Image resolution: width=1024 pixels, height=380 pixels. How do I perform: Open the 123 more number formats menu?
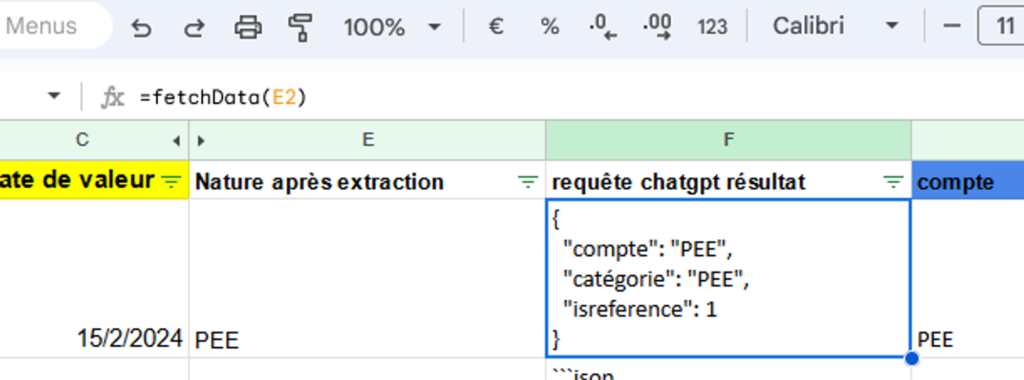coord(712,27)
